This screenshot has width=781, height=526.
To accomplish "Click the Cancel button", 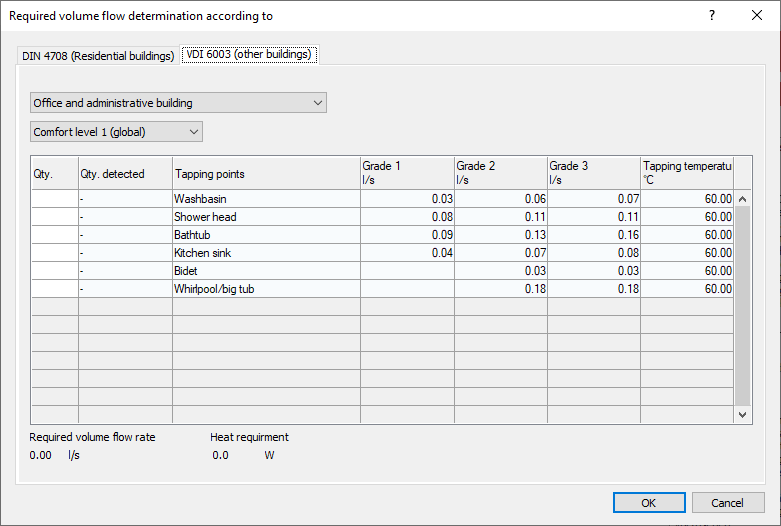I will (728, 503).
